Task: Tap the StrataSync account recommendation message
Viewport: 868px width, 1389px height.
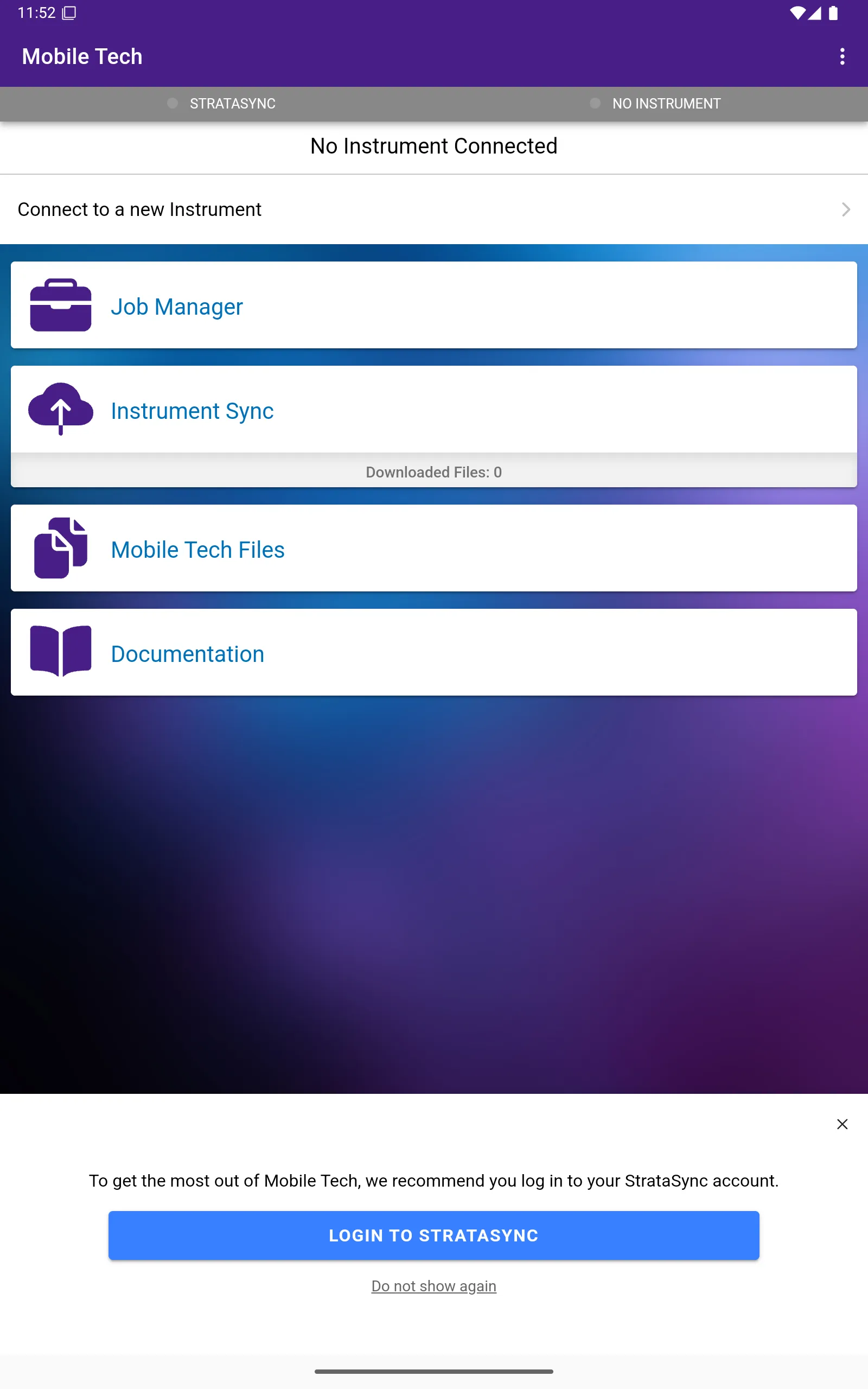Action: point(434,1181)
